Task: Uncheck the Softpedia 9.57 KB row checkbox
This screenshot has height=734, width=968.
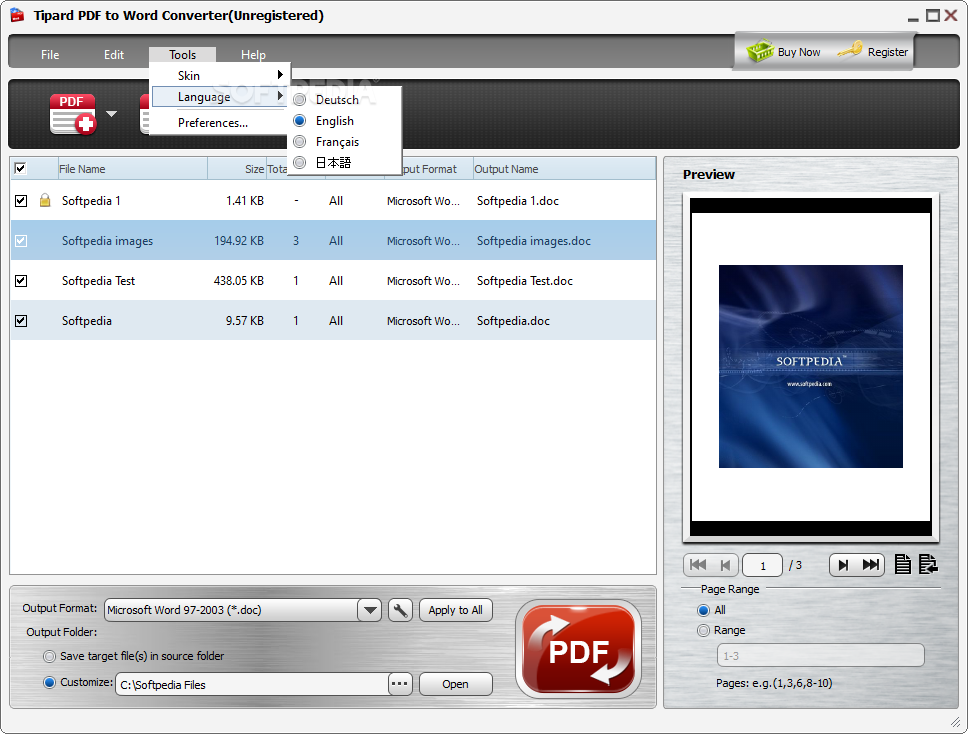Action: pyautogui.click(x=21, y=321)
